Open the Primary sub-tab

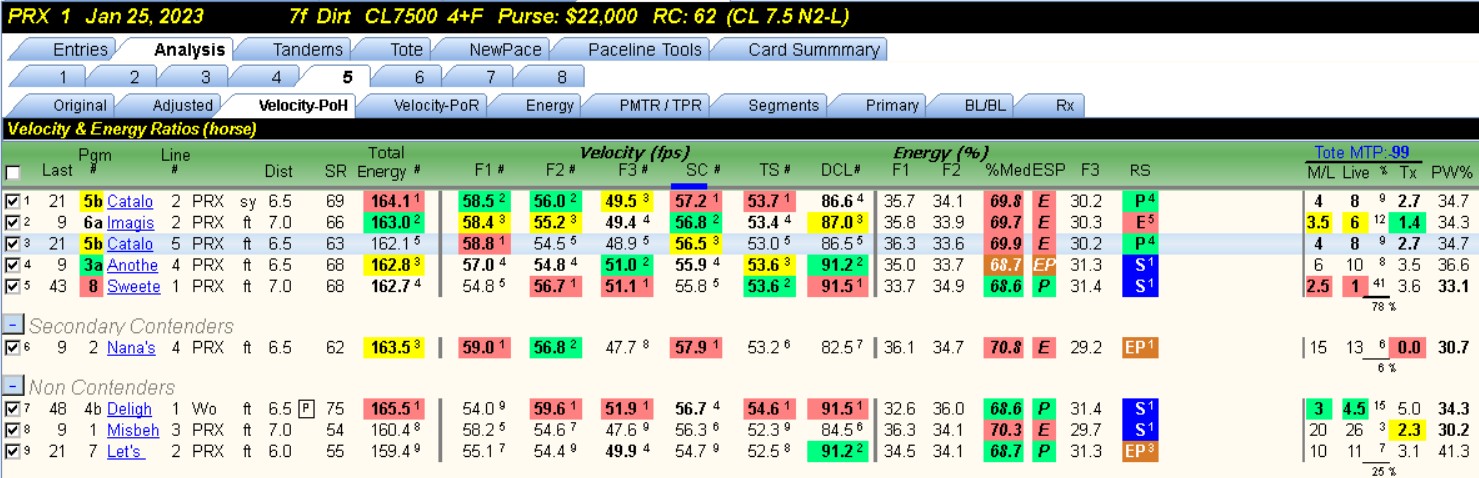(892, 105)
